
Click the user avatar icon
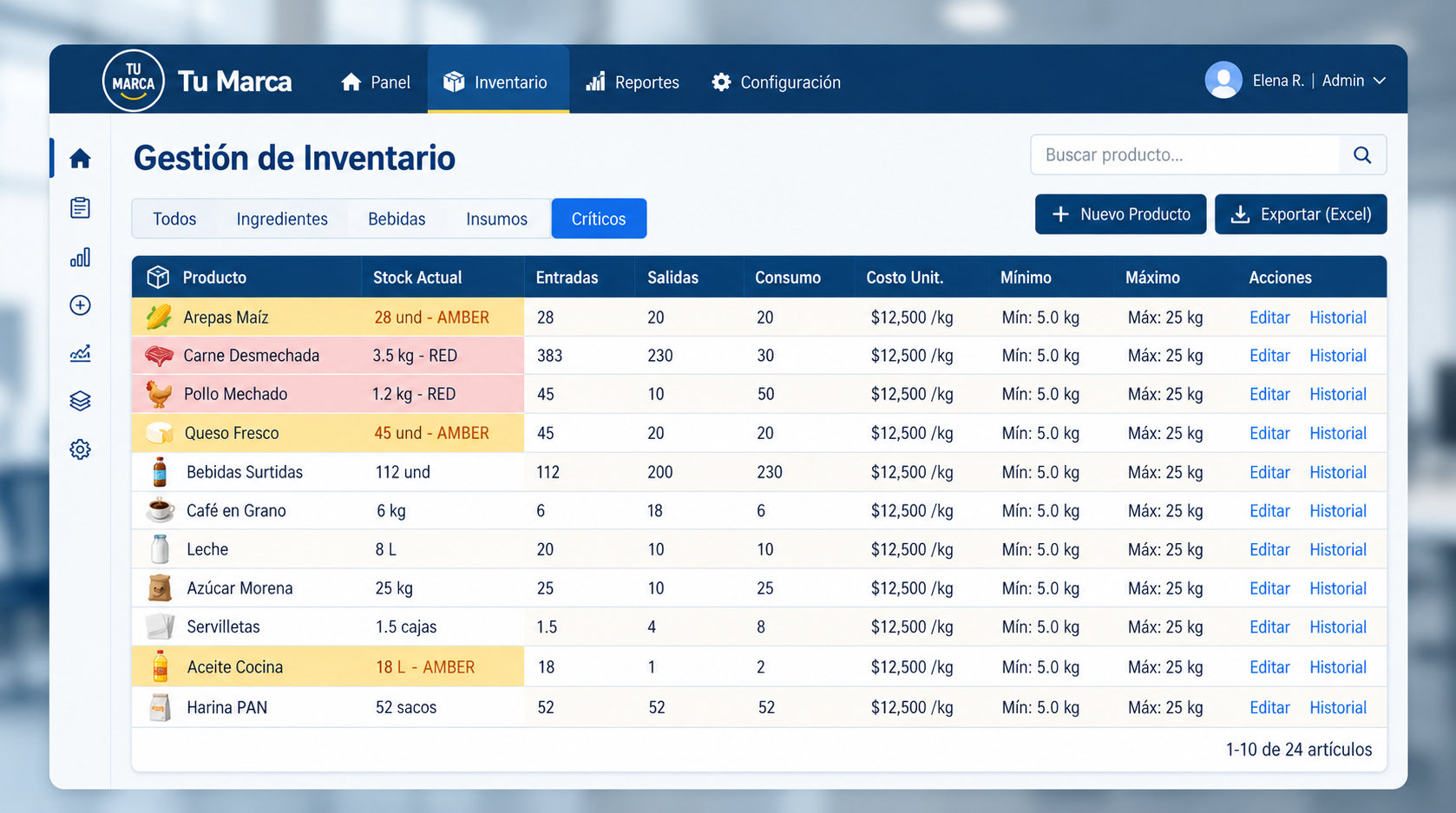1223,81
